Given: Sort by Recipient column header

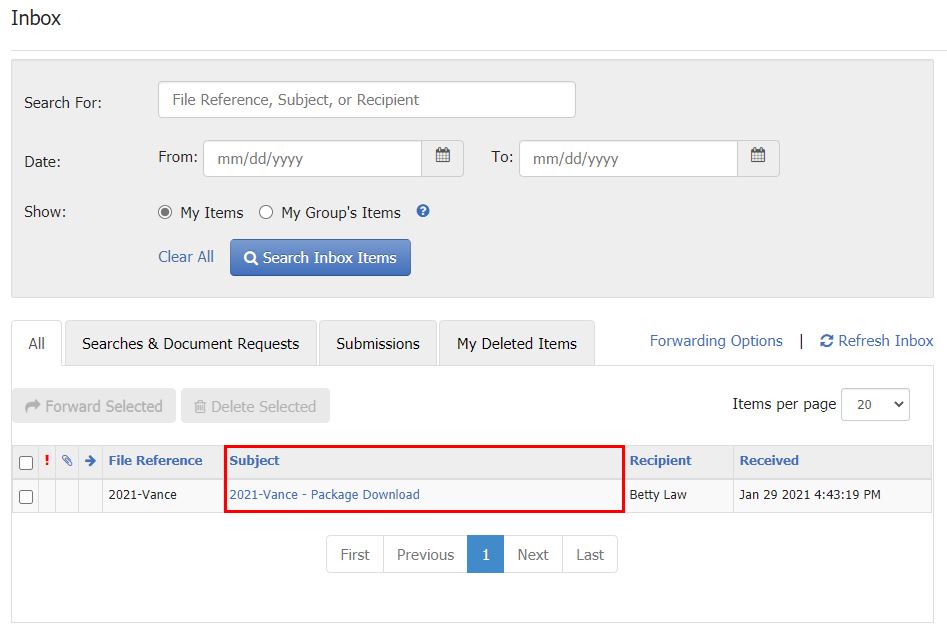Looking at the screenshot, I should (660, 460).
